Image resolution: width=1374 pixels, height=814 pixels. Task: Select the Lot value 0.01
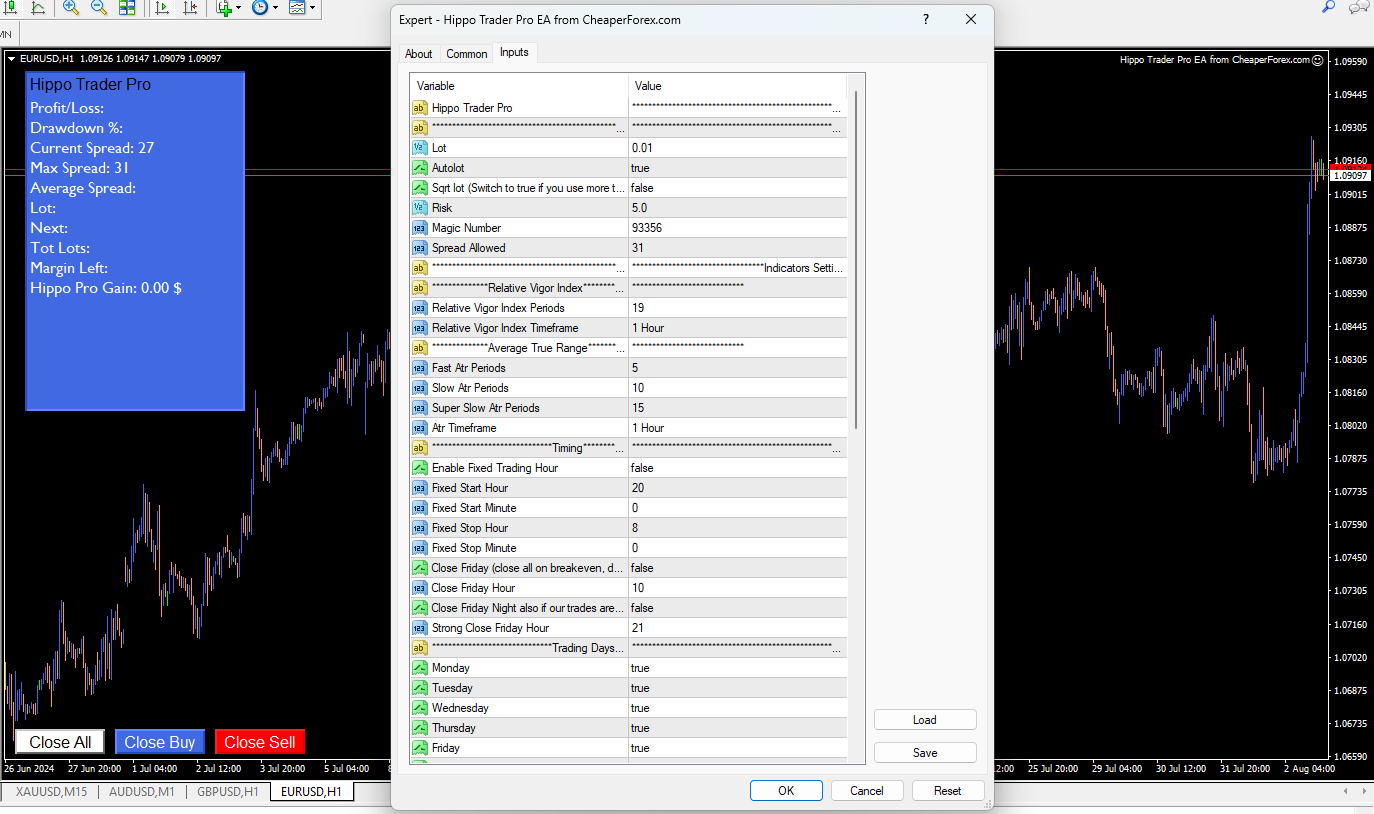tap(738, 148)
